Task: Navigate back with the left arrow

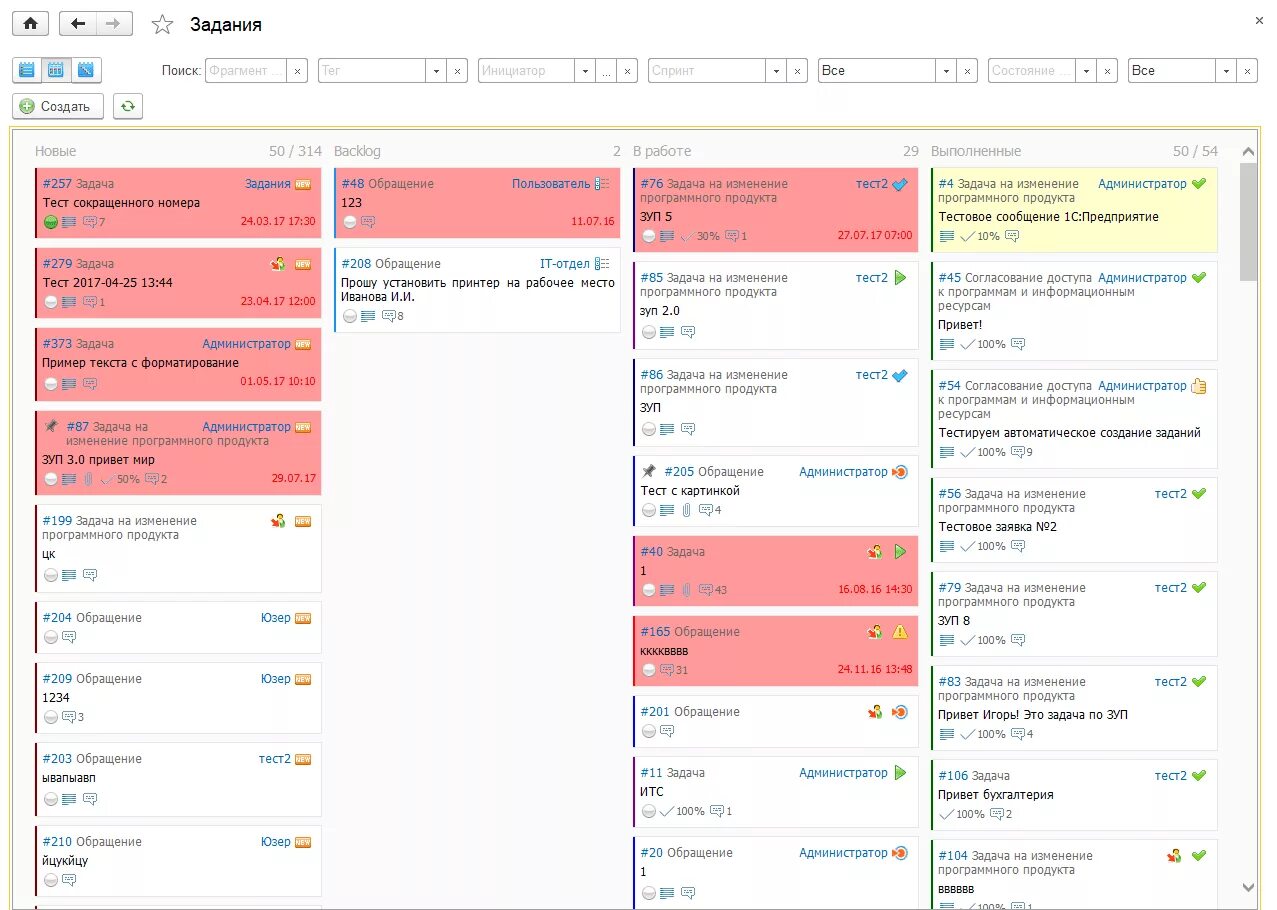Action: (x=78, y=23)
